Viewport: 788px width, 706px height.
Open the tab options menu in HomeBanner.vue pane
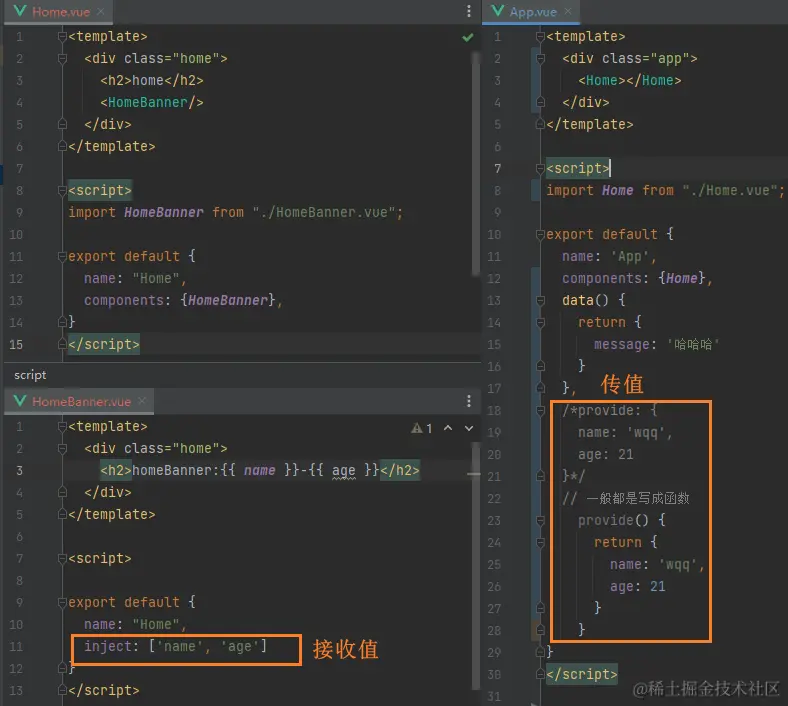[x=468, y=400]
